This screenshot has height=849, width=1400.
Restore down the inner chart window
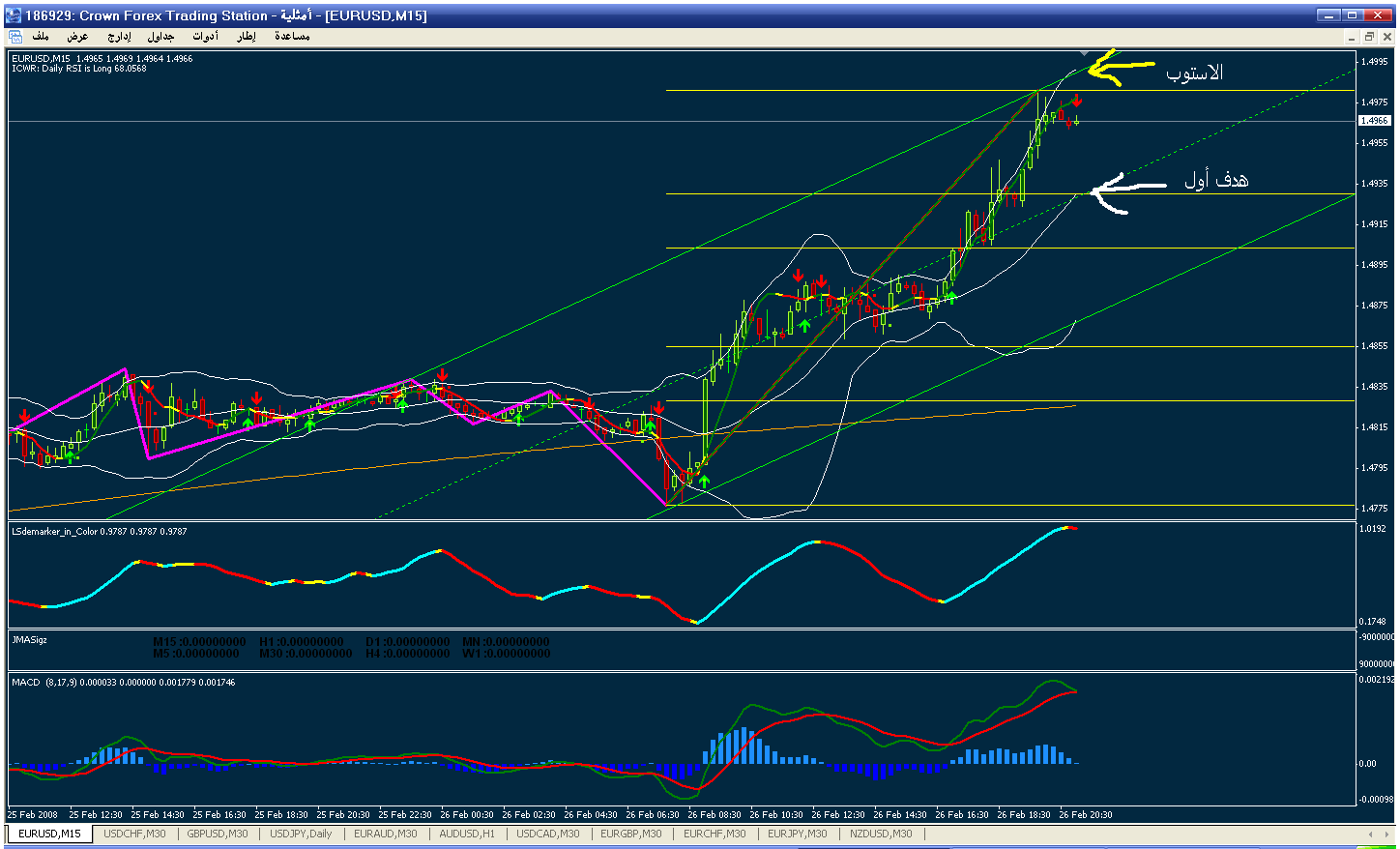click(1369, 37)
